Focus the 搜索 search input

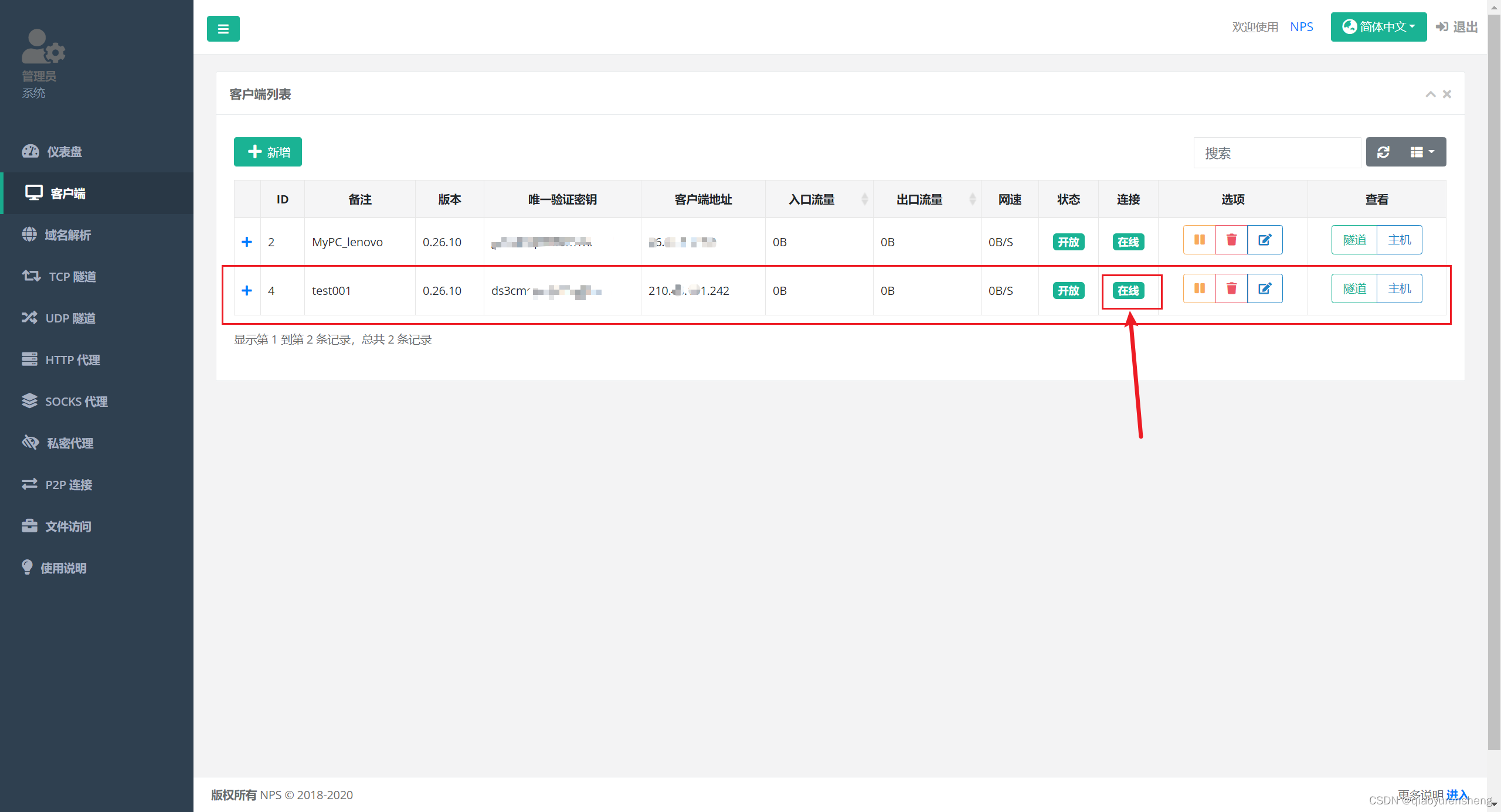point(1277,153)
